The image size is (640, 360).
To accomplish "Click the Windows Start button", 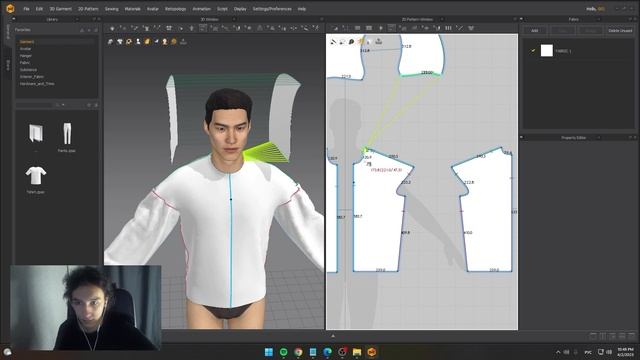I will point(269,352).
